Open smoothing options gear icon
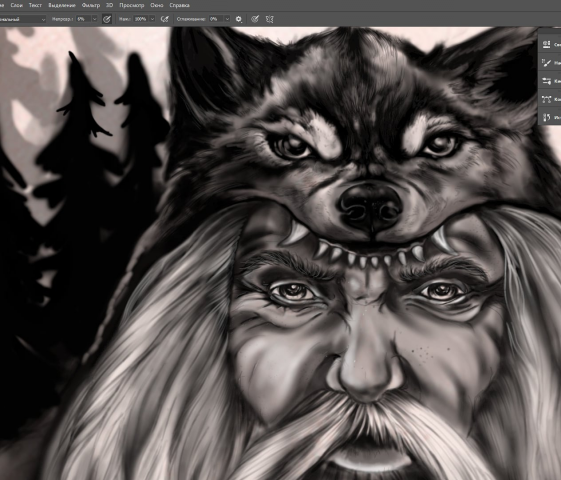Viewport: 561px width, 480px height. pyautogui.click(x=239, y=19)
